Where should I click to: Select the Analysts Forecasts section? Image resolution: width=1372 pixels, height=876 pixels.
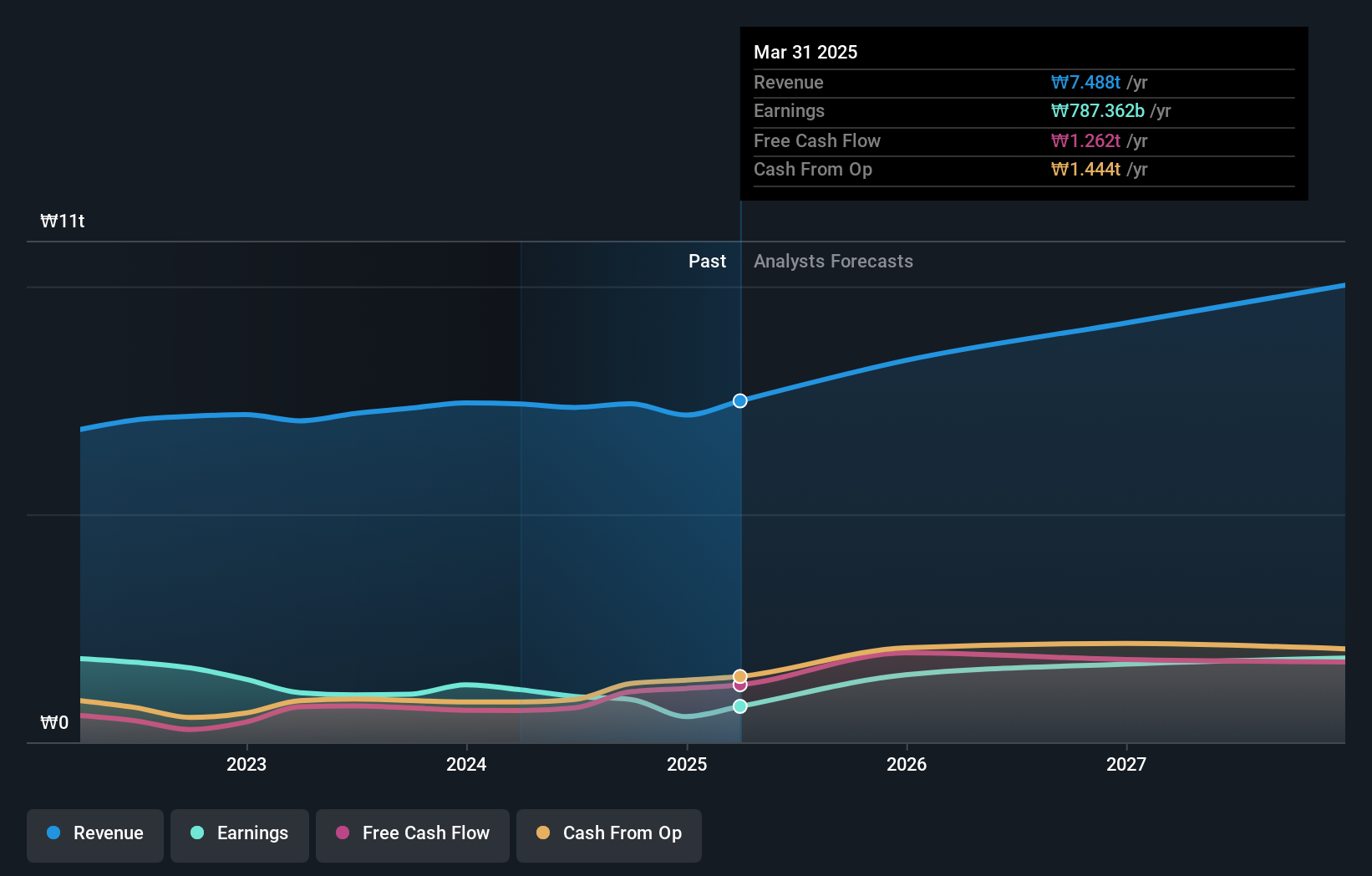point(833,261)
